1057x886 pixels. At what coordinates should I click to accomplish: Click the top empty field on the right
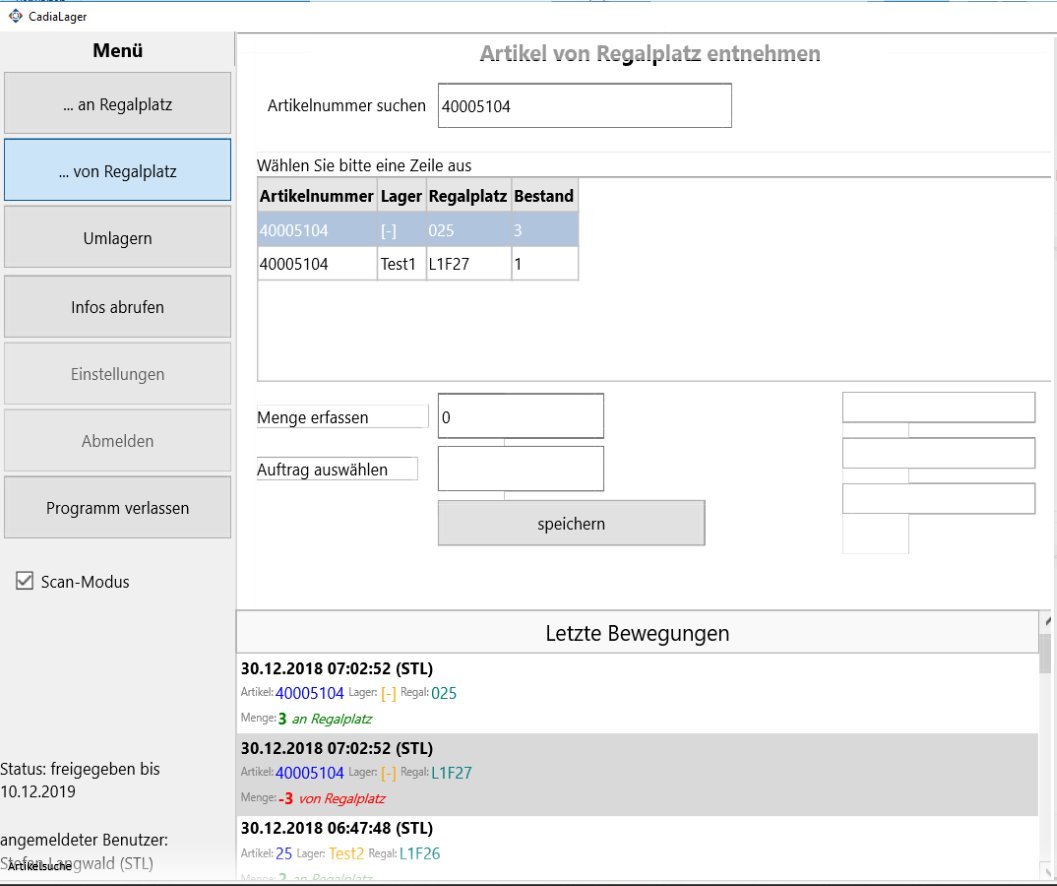(x=938, y=408)
